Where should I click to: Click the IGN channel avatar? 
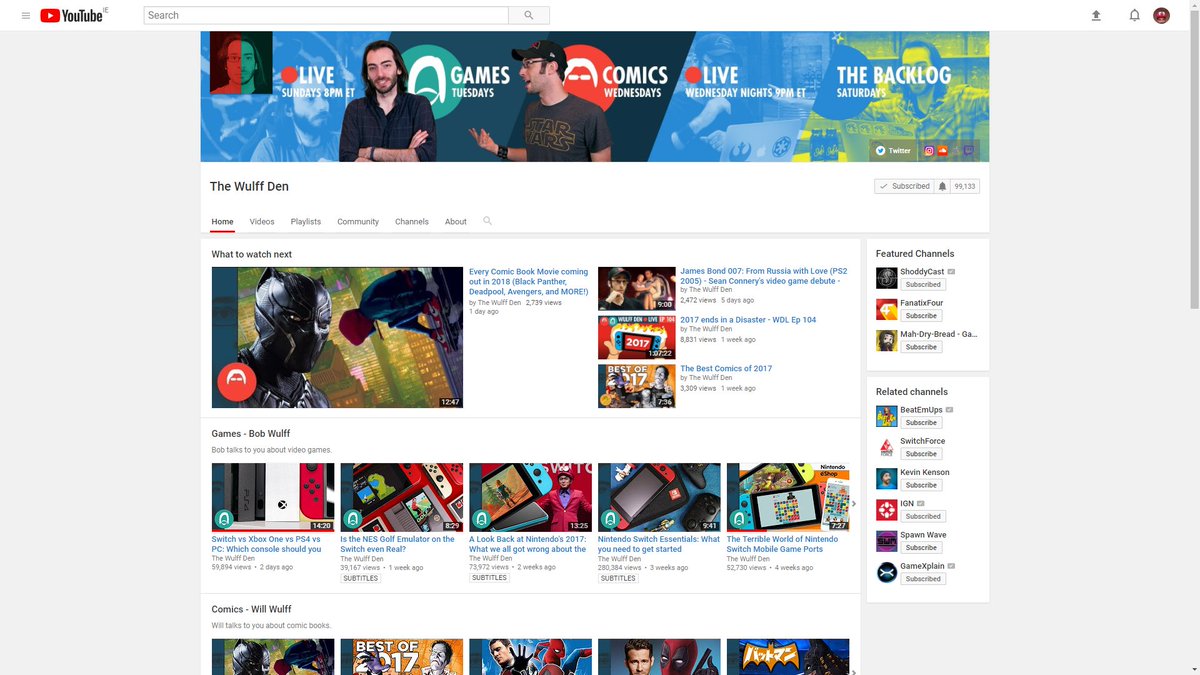[x=886, y=510]
